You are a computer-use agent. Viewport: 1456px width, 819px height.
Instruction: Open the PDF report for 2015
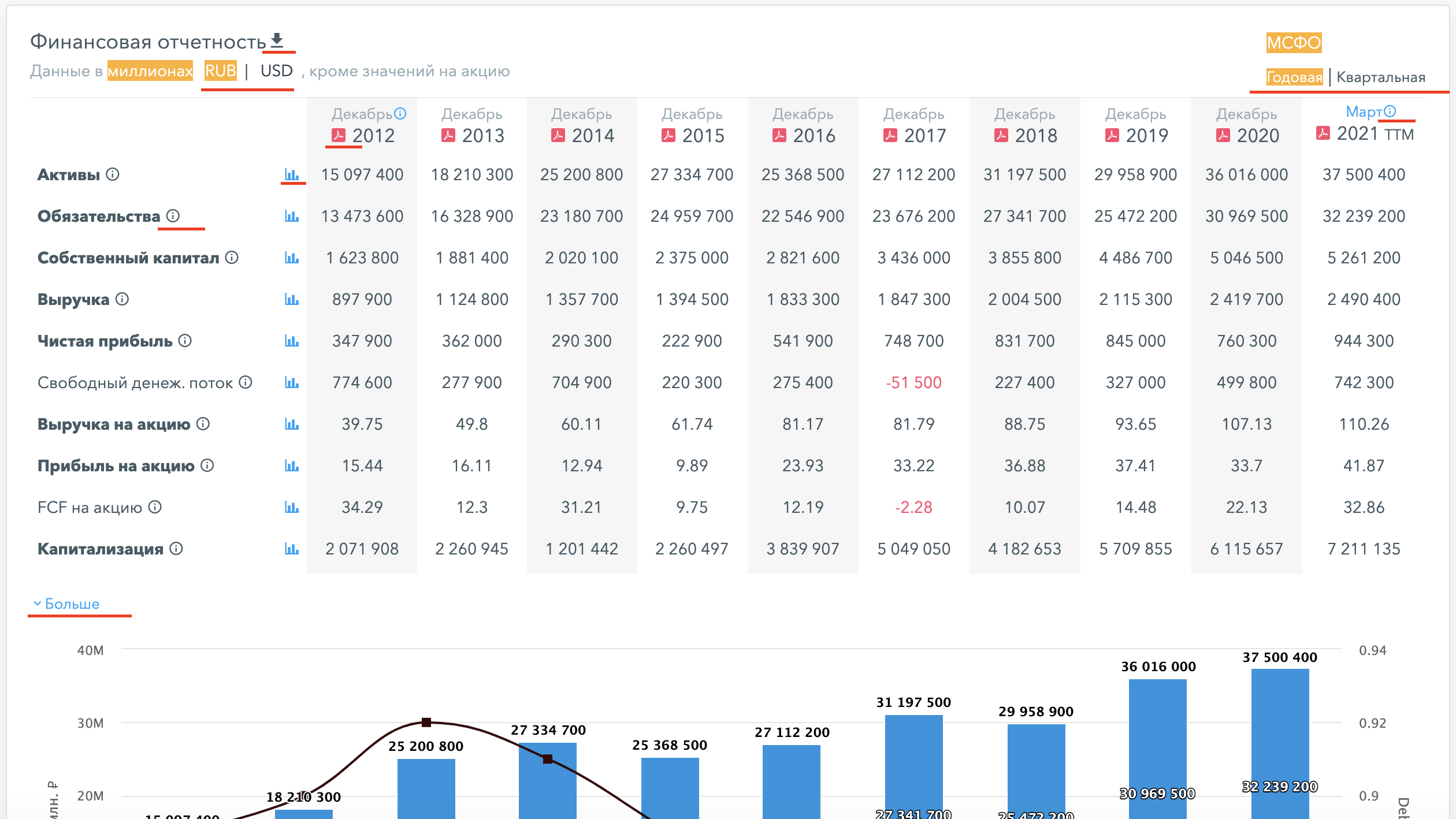668,135
